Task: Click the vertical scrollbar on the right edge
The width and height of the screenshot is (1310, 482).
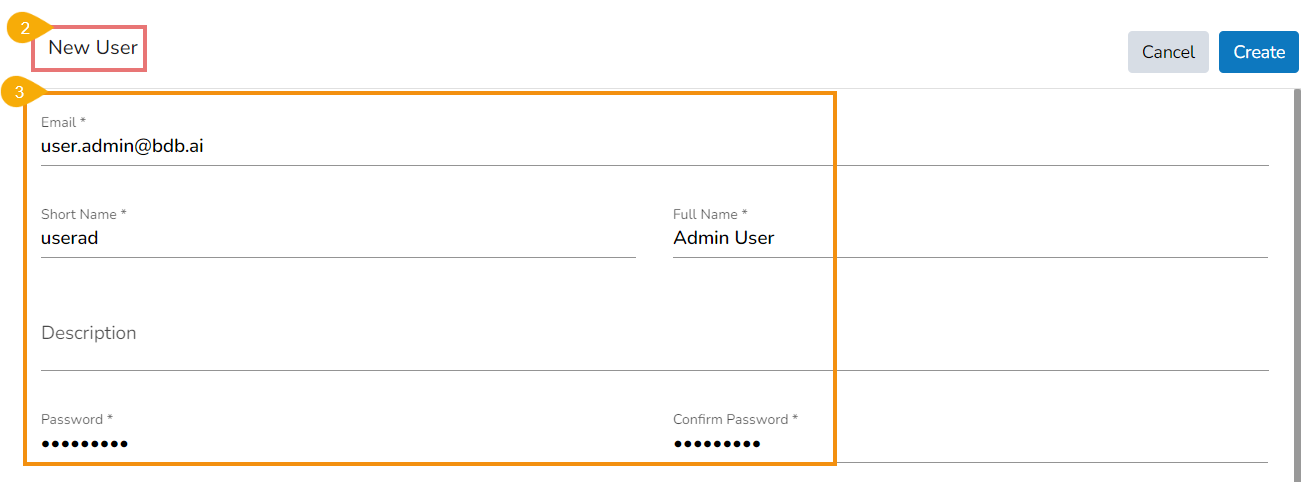Action: tap(1296, 280)
